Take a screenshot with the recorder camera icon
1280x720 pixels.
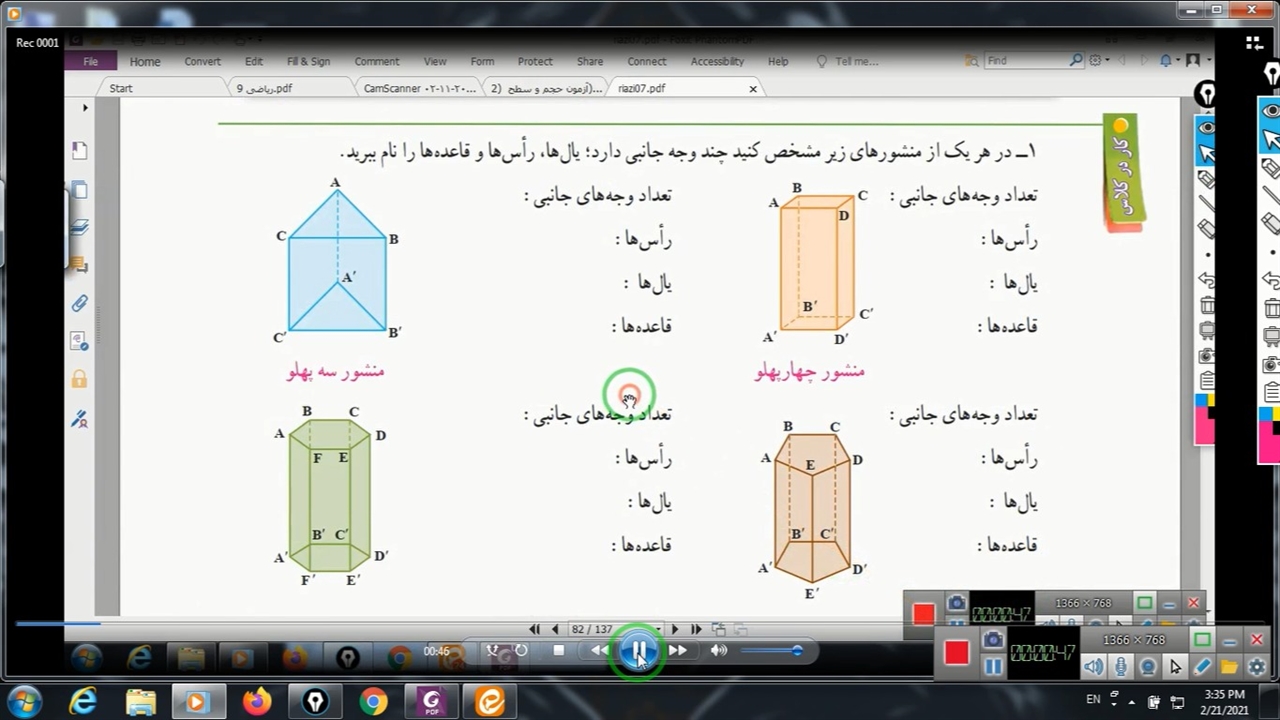pyautogui.click(x=993, y=640)
